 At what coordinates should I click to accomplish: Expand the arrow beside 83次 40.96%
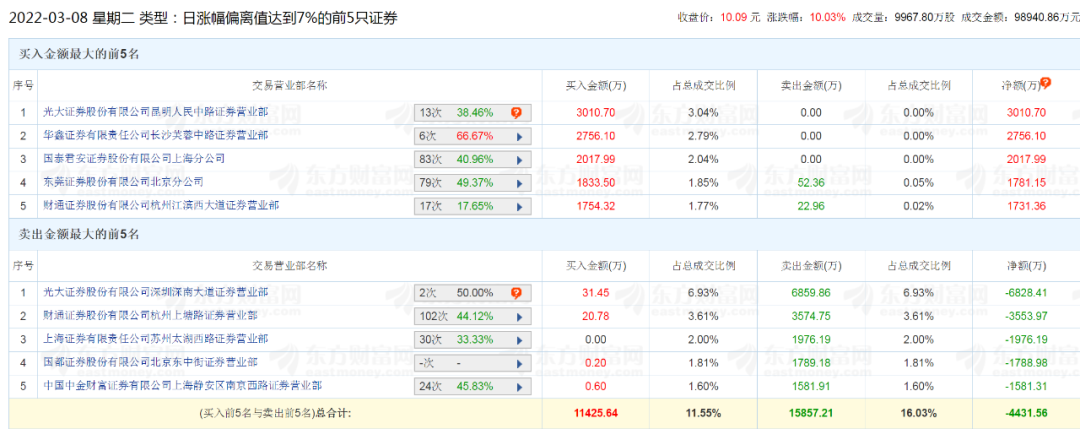520,160
